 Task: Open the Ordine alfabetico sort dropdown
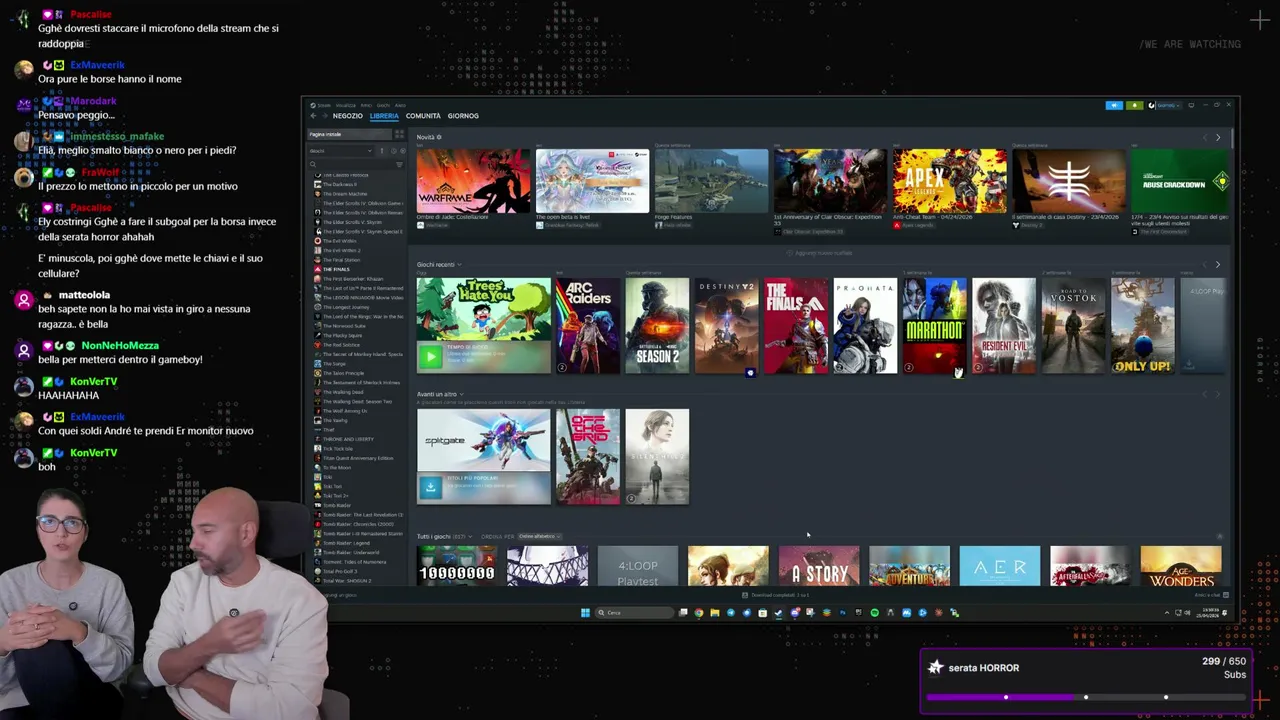540,536
